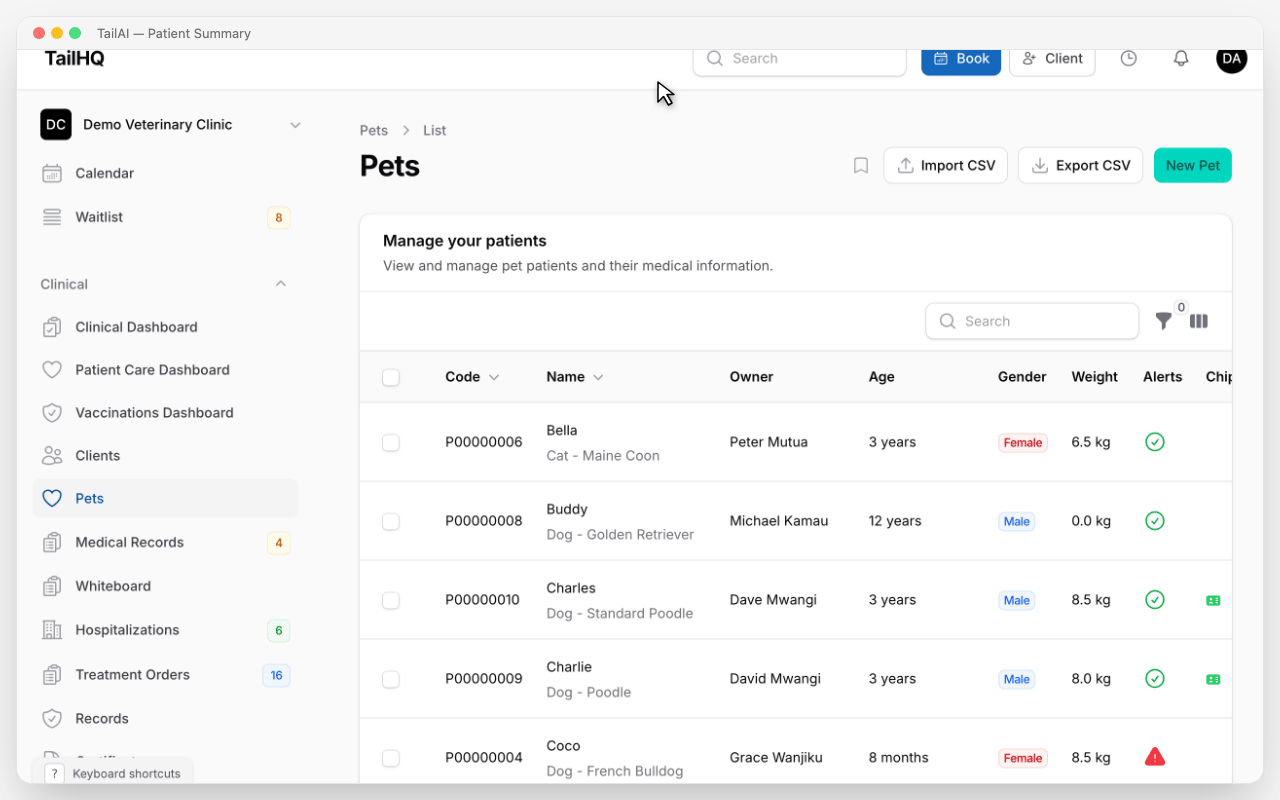This screenshot has height=800, width=1280.
Task: Sort the table by the Name column arrow
Action: [x=598, y=377]
